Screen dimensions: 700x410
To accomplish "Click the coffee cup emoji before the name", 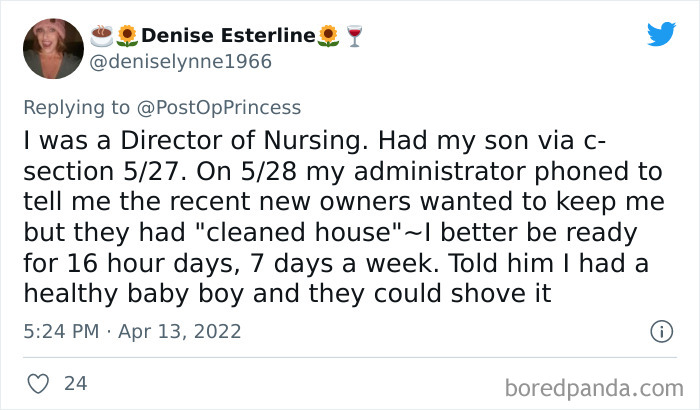I will tap(101, 36).
